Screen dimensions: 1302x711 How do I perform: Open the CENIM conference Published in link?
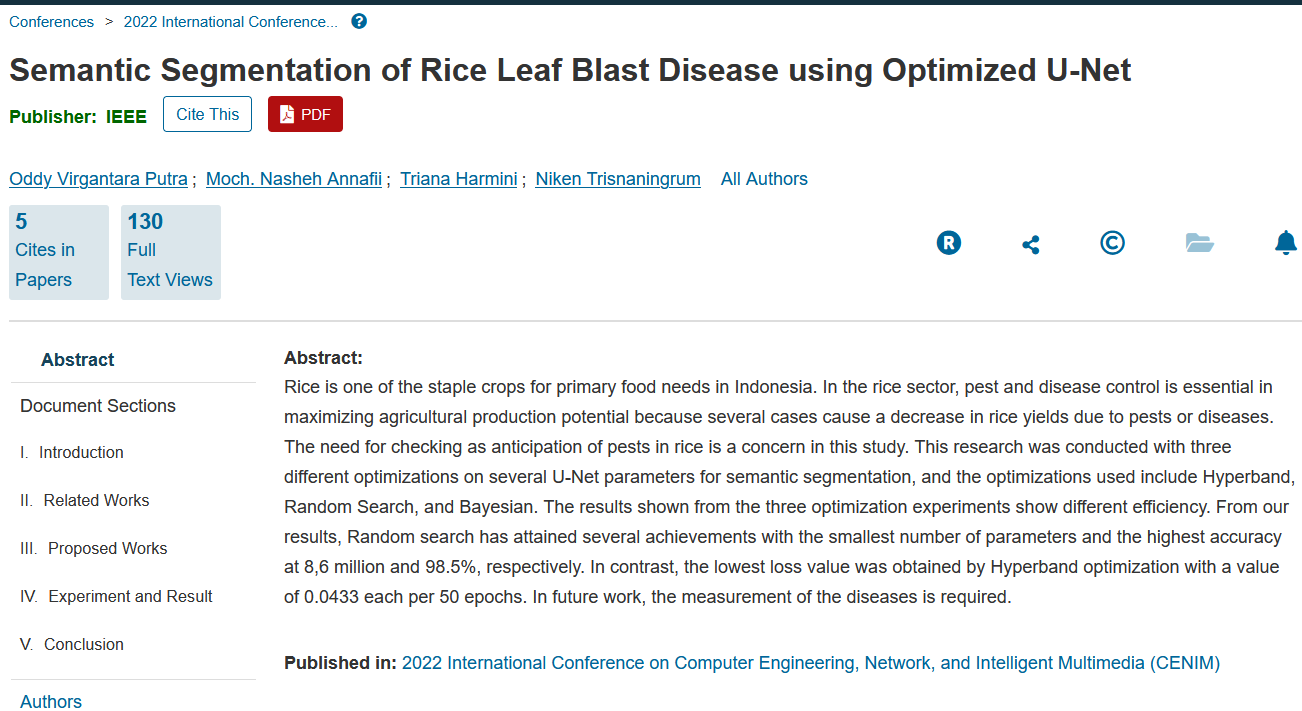810,663
